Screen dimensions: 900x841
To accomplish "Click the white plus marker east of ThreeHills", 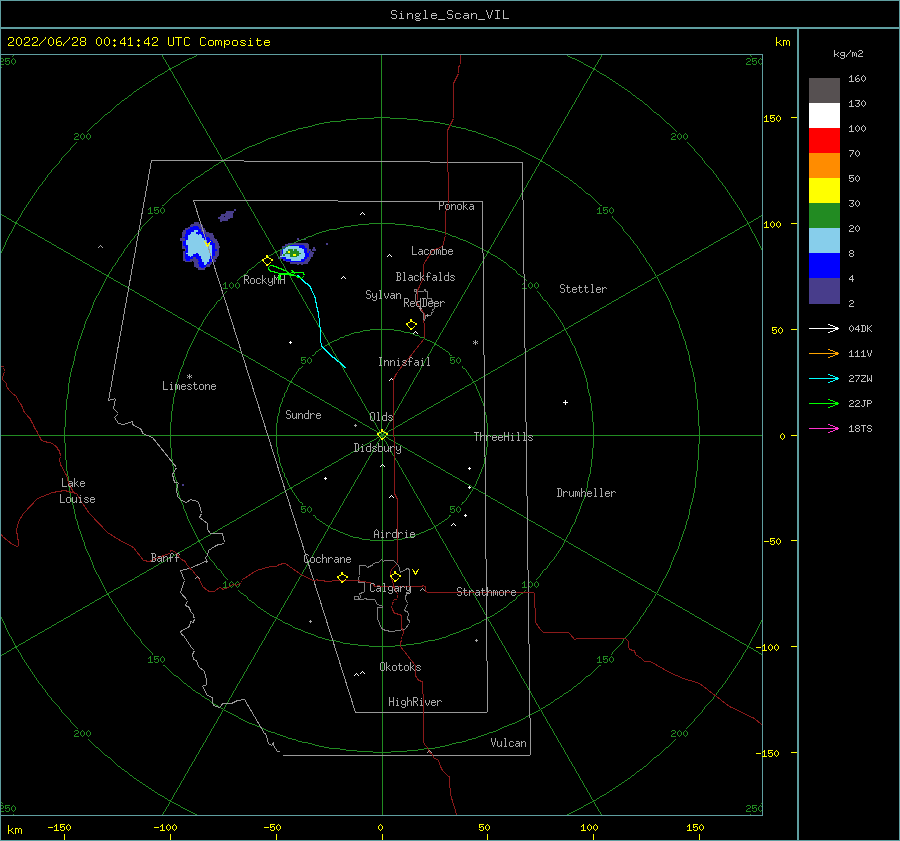I will tap(565, 402).
